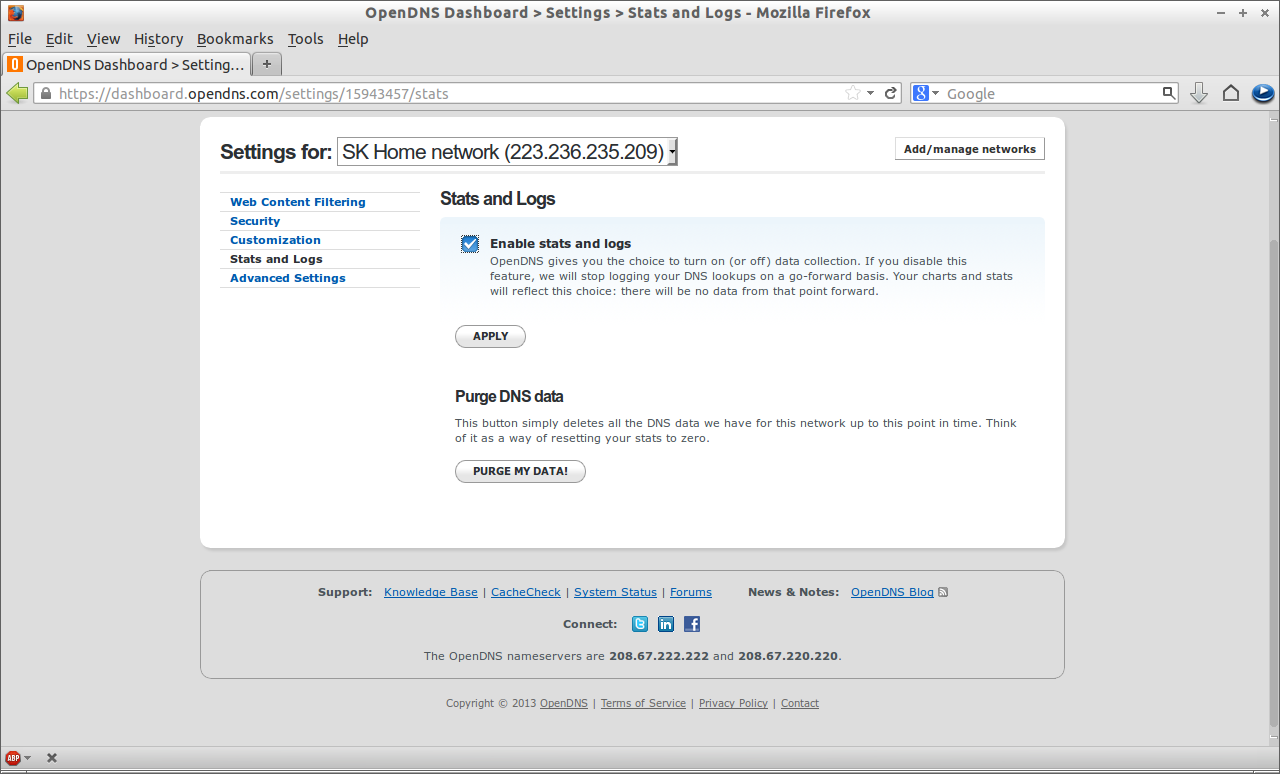Open OpenDNS Twitter page icon
This screenshot has width=1280, height=774.
coord(640,624)
